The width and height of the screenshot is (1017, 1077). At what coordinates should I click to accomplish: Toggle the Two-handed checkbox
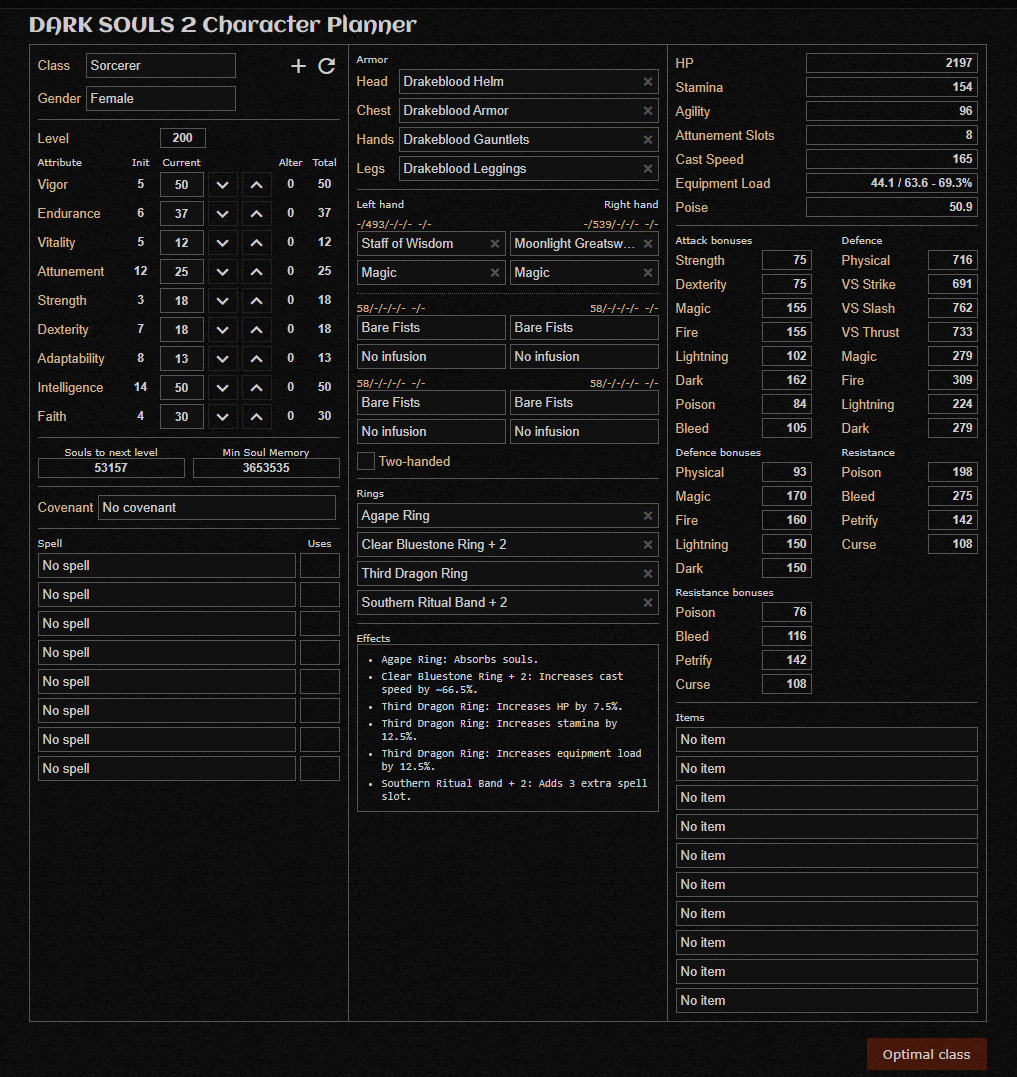(x=366, y=462)
